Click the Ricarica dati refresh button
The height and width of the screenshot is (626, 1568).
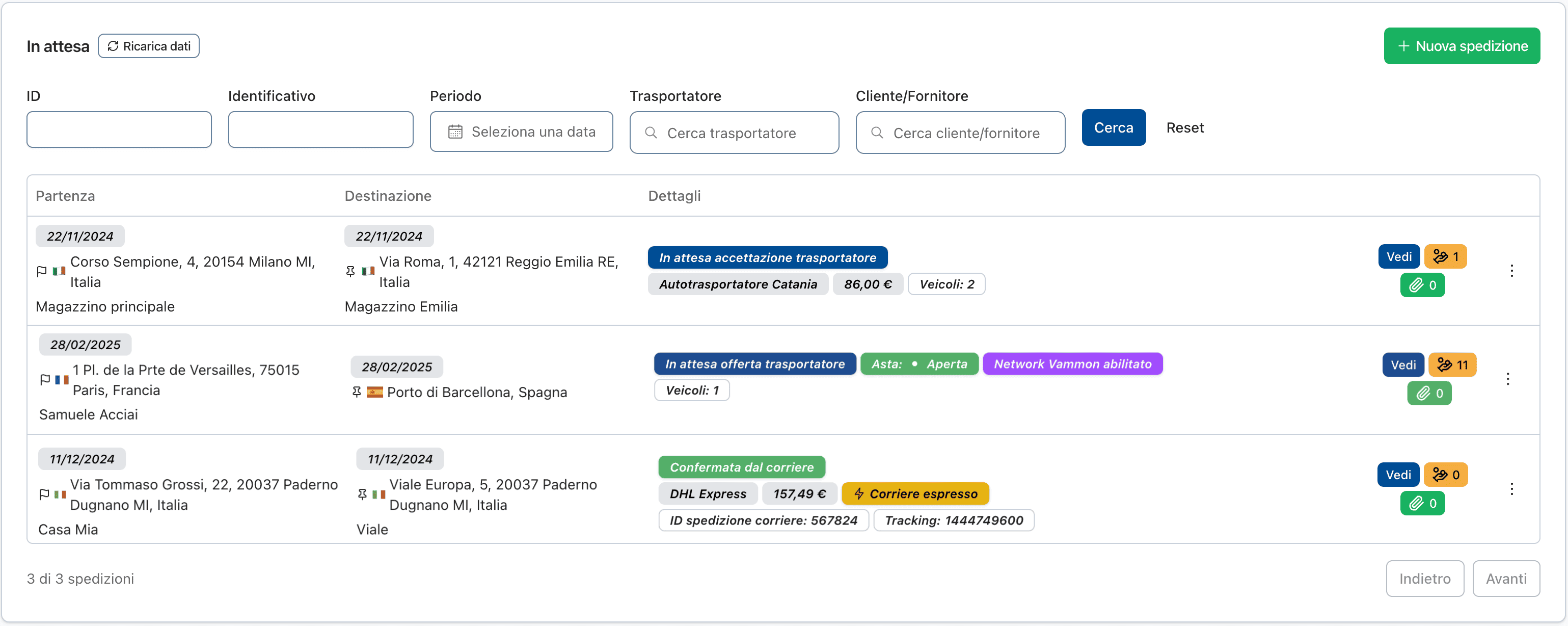click(x=149, y=46)
